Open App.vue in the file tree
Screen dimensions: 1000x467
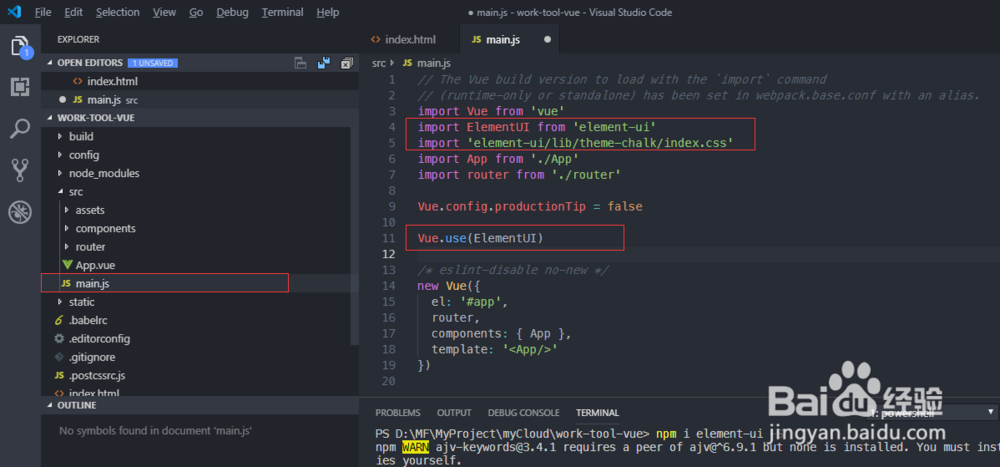click(94, 265)
